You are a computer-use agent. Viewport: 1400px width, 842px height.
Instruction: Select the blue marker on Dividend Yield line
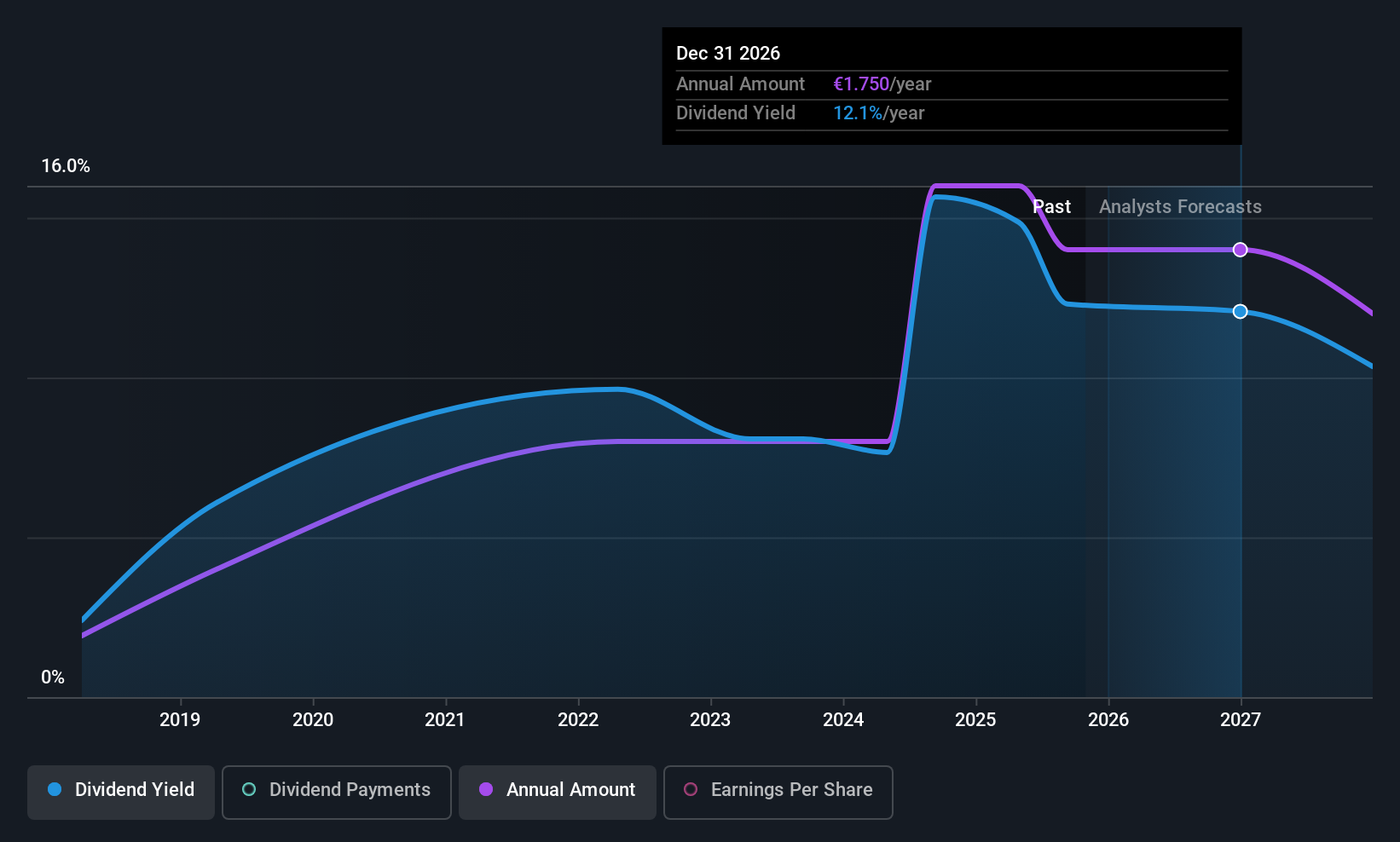[x=1240, y=311]
